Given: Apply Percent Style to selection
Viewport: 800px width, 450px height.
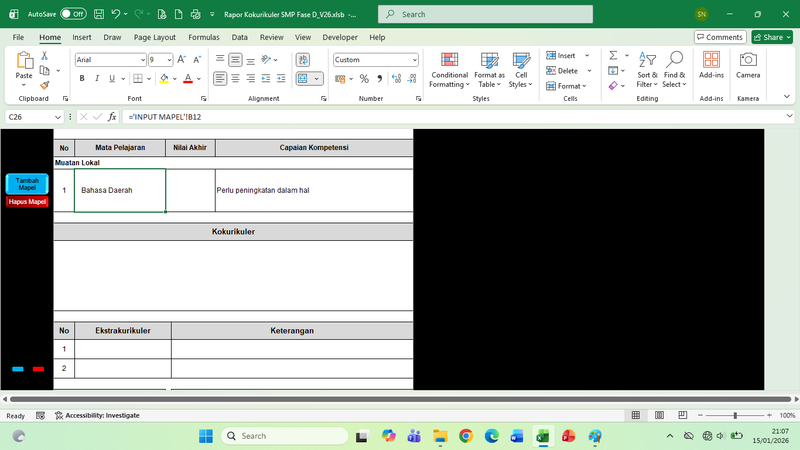Looking at the screenshot, I should coord(364,79).
